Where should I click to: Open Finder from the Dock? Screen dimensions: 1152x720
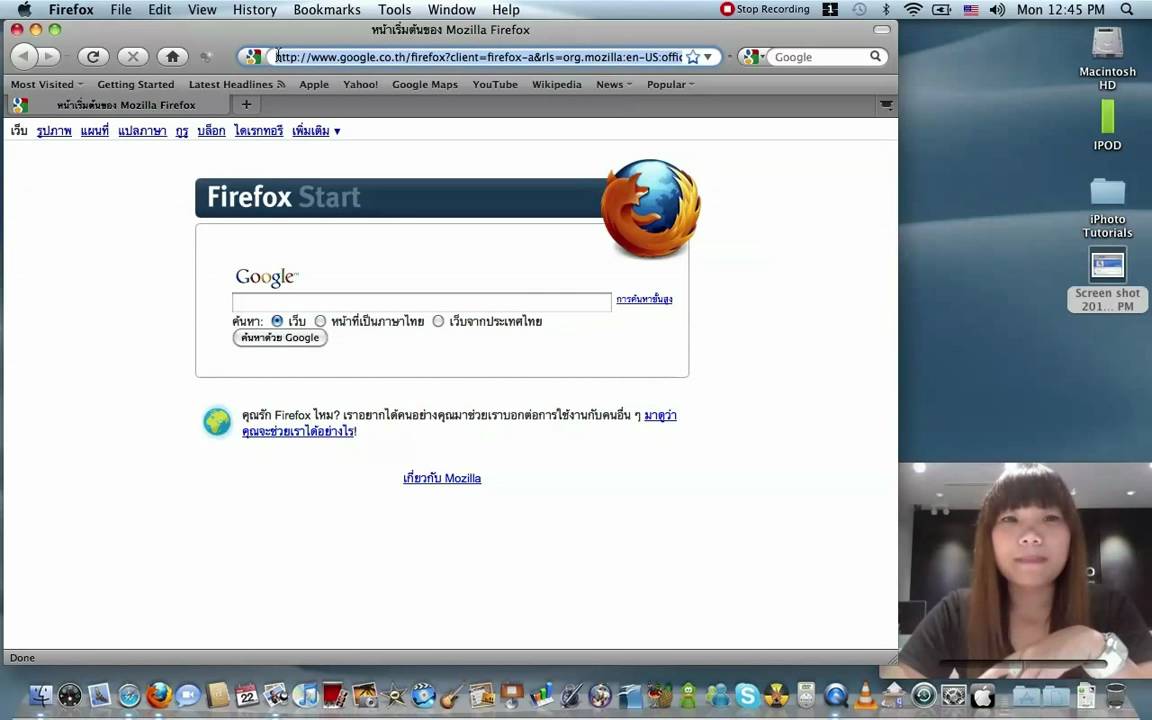[x=40, y=694]
